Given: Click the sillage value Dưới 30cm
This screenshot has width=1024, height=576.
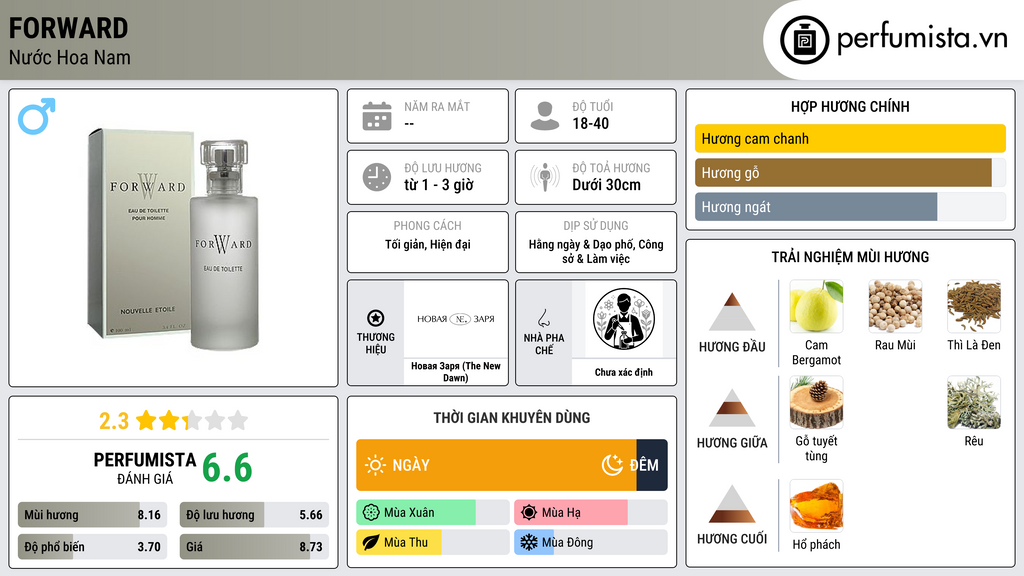Looking at the screenshot, I should 606,185.
